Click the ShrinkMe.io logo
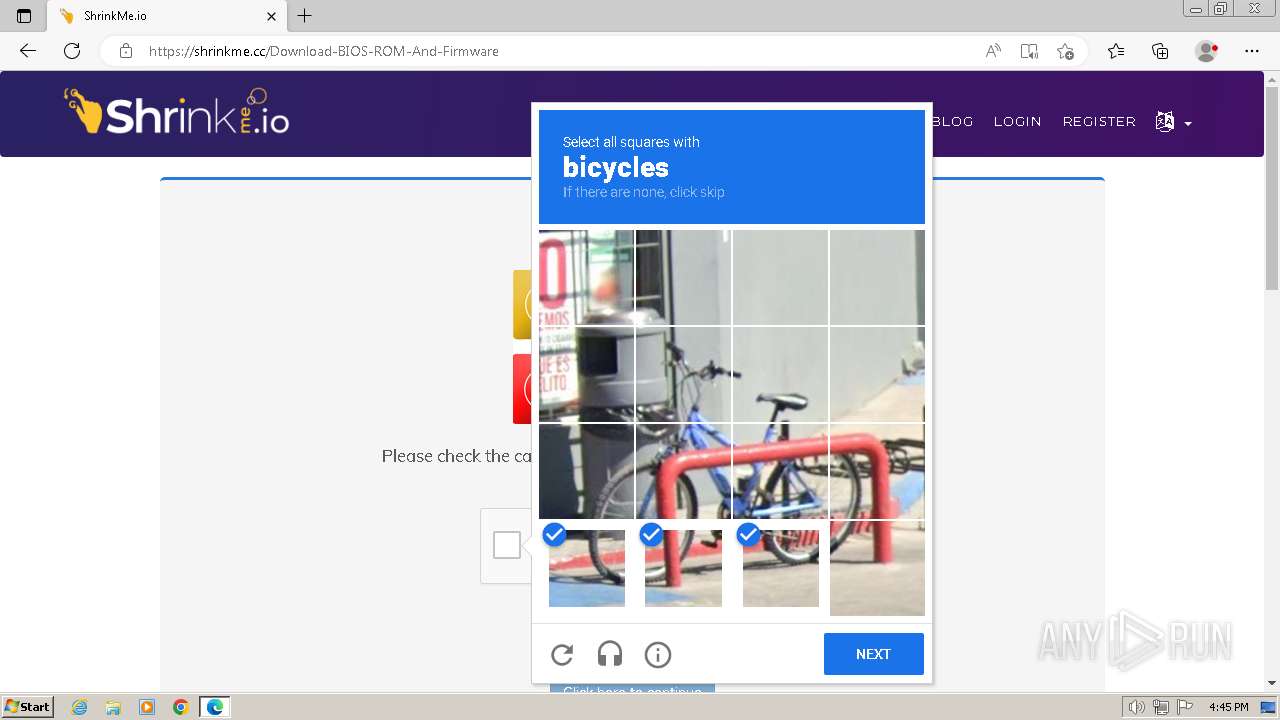 tap(177, 113)
